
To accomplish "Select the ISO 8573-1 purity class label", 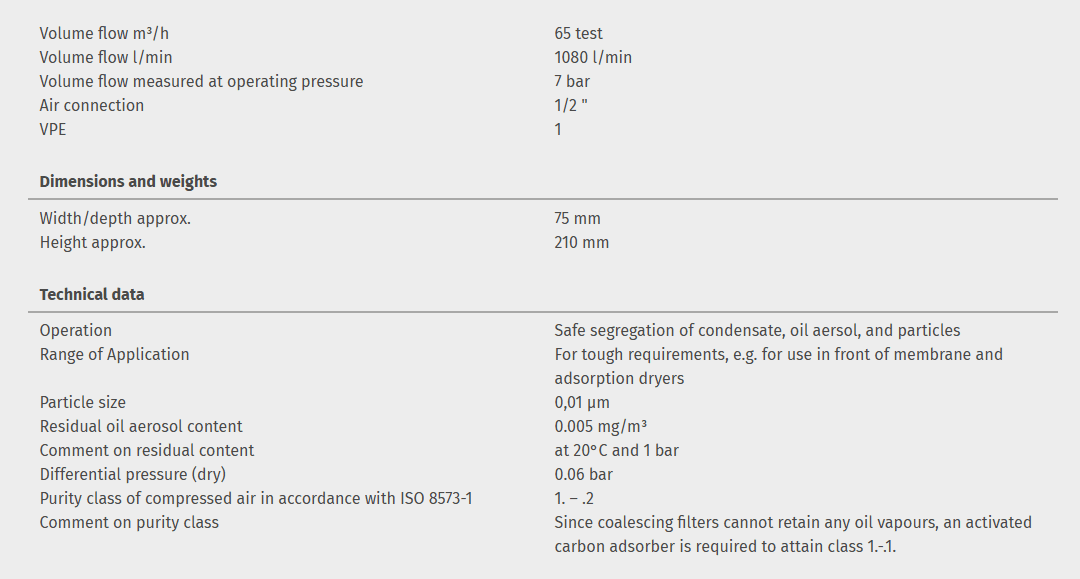I will (256, 498).
